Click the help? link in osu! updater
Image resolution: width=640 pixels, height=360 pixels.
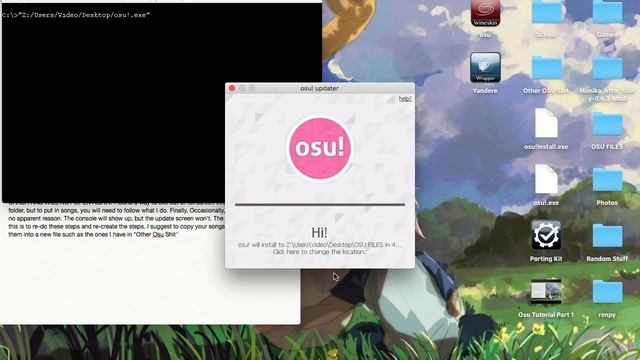405,99
